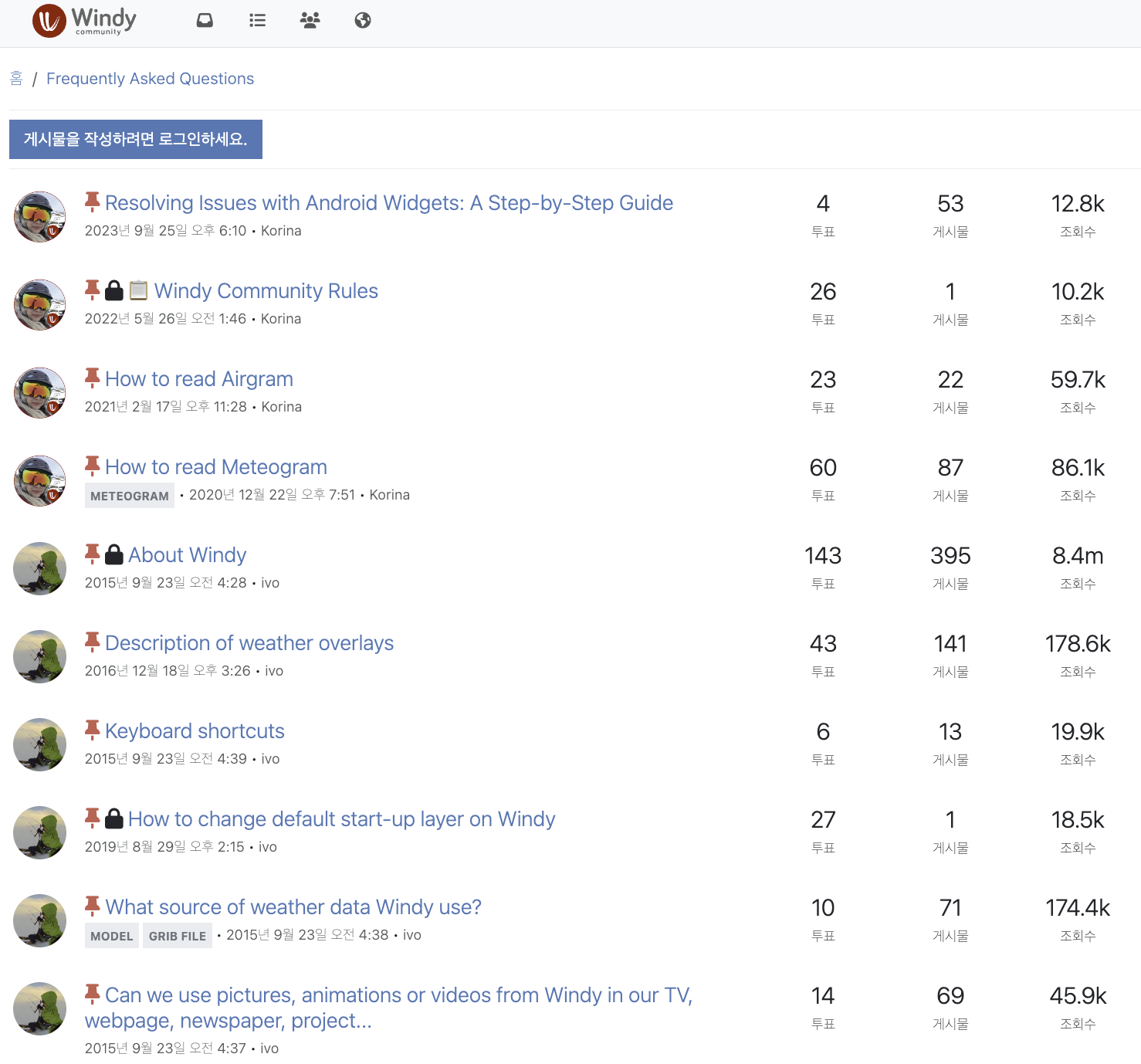Click pin icon on How to read Meteogram

[x=93, y=466]
